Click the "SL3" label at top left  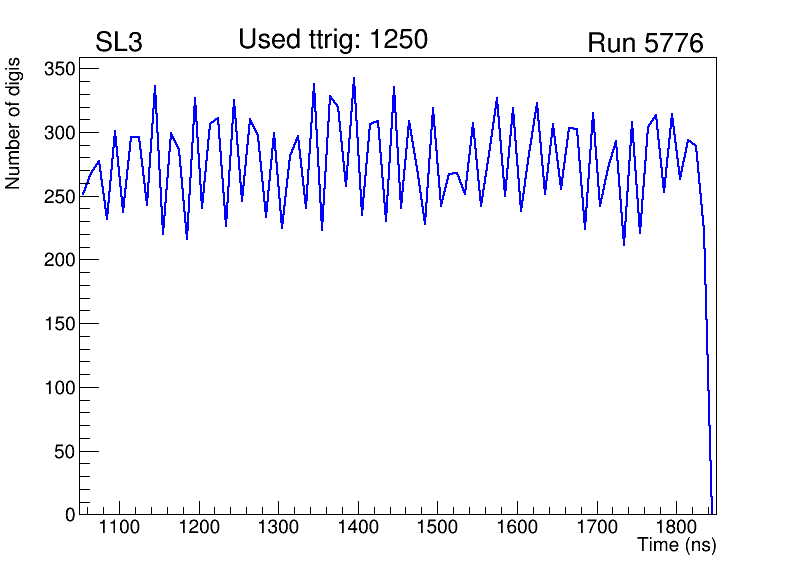click(x=119, y=43)
